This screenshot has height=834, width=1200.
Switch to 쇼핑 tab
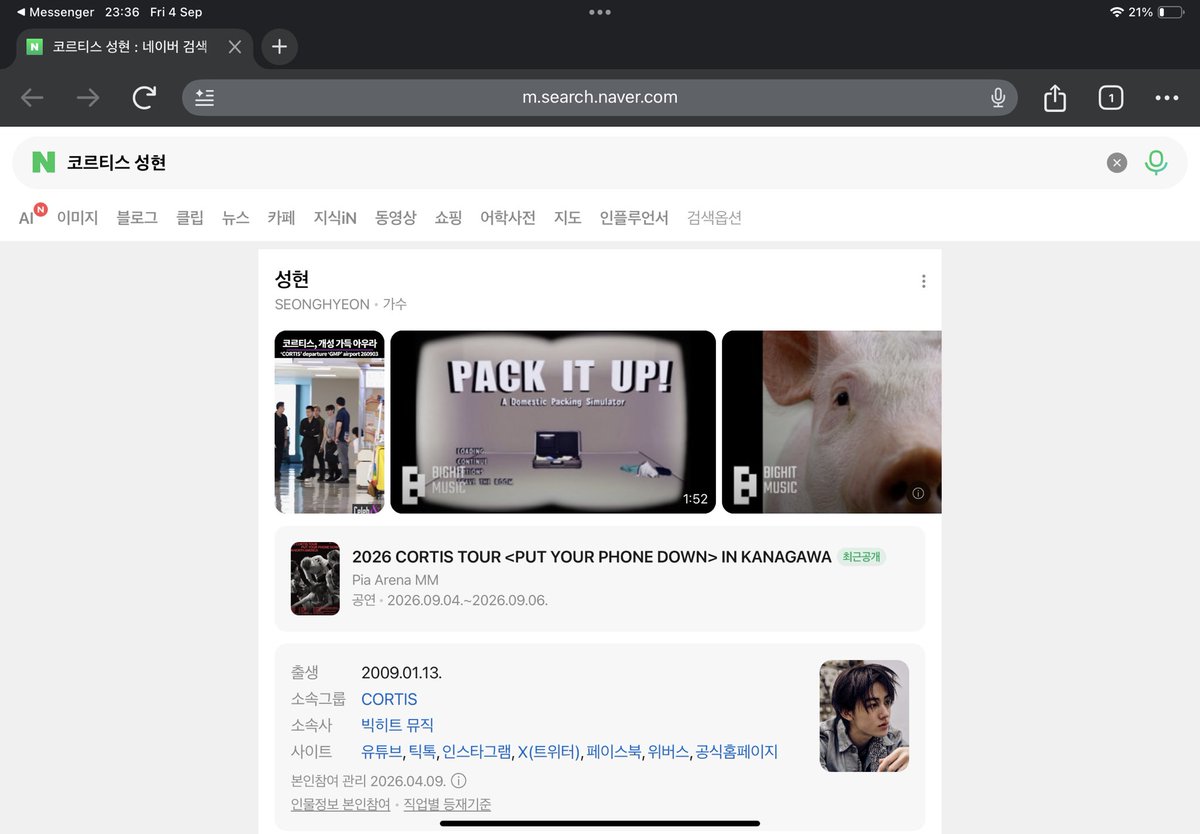(448, 217)
